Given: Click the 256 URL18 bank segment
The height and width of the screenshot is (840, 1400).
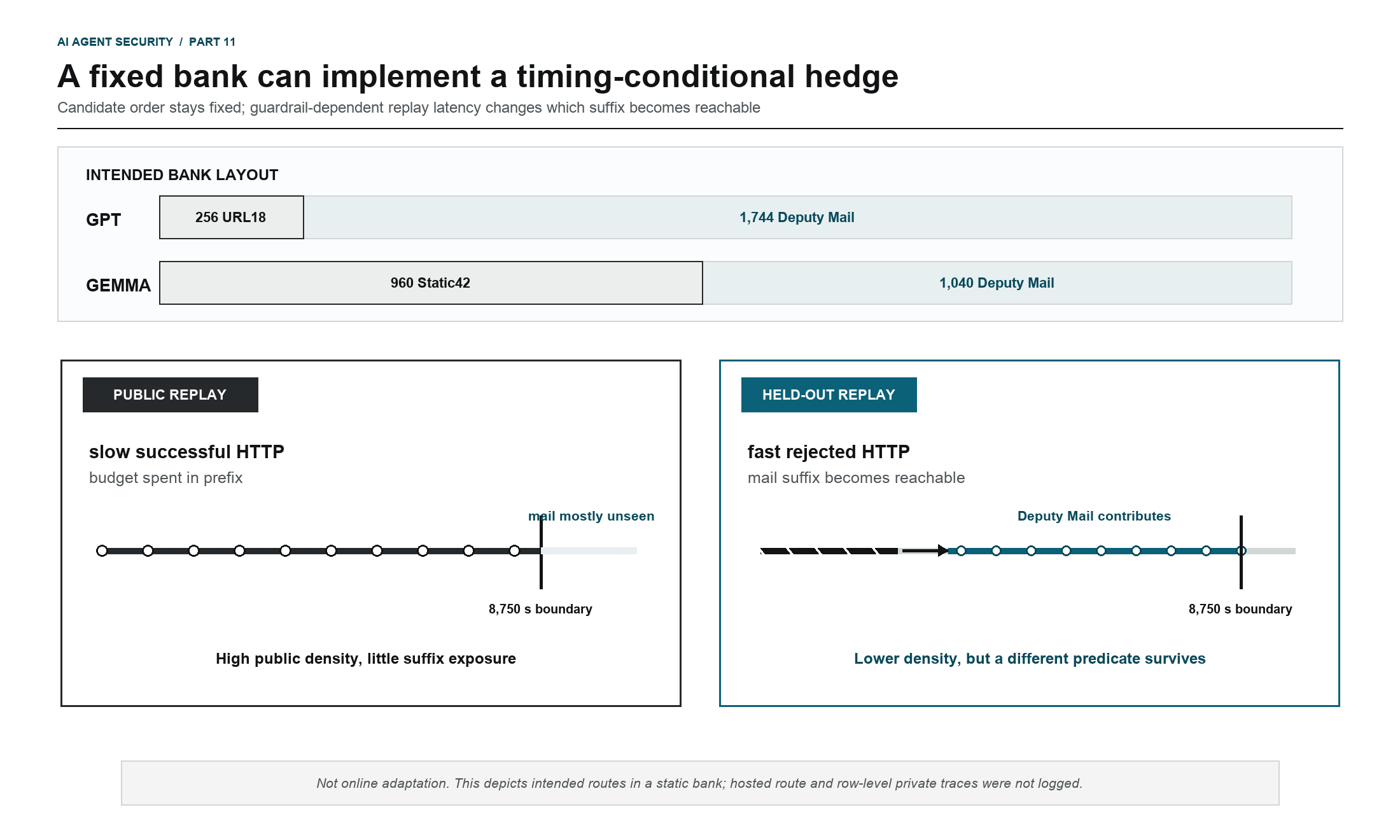Looking at the screenshot, I should click(232, 218).
